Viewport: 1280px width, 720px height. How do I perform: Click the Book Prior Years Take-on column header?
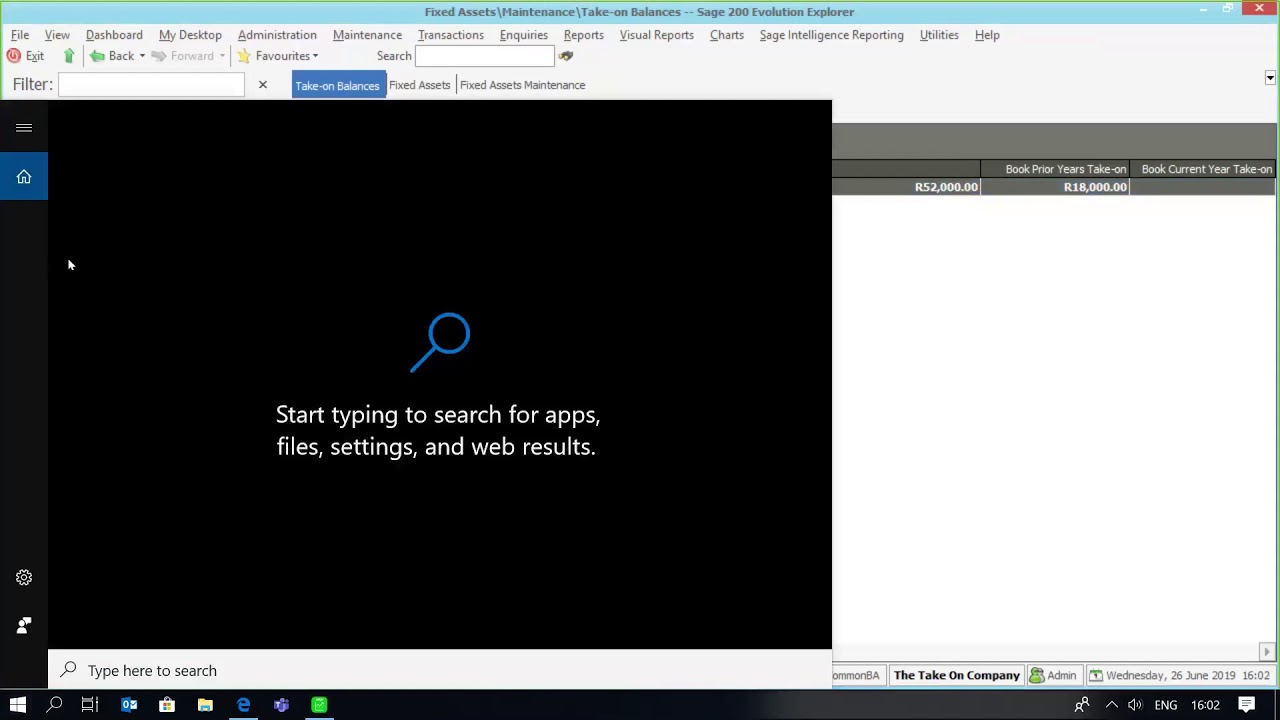pos(1055,169)
